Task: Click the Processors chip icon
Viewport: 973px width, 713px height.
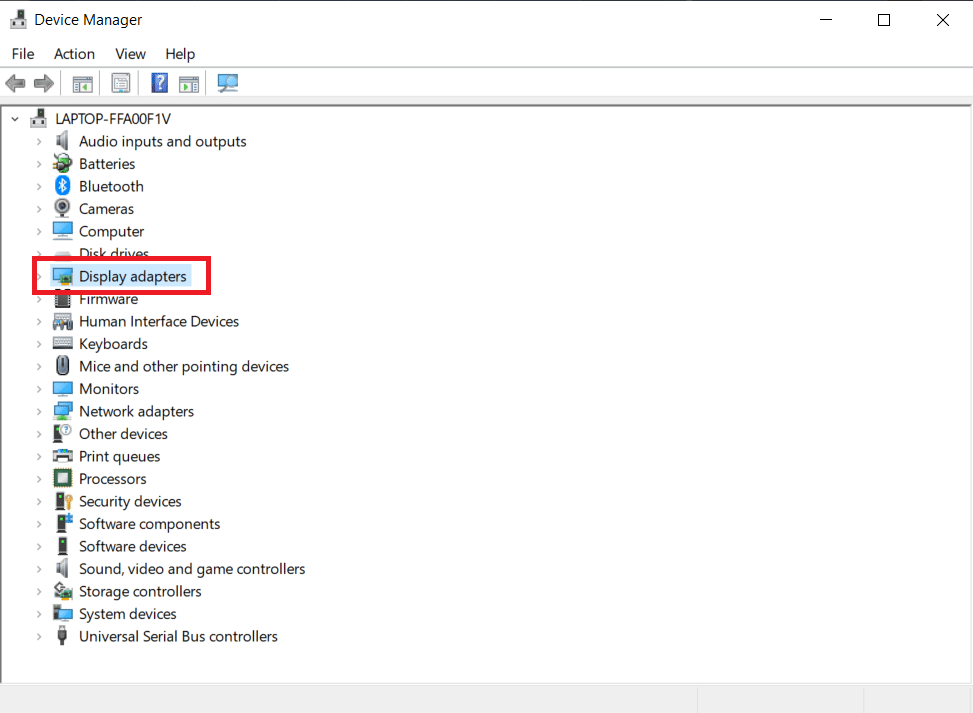Action: tap(63, 479)
